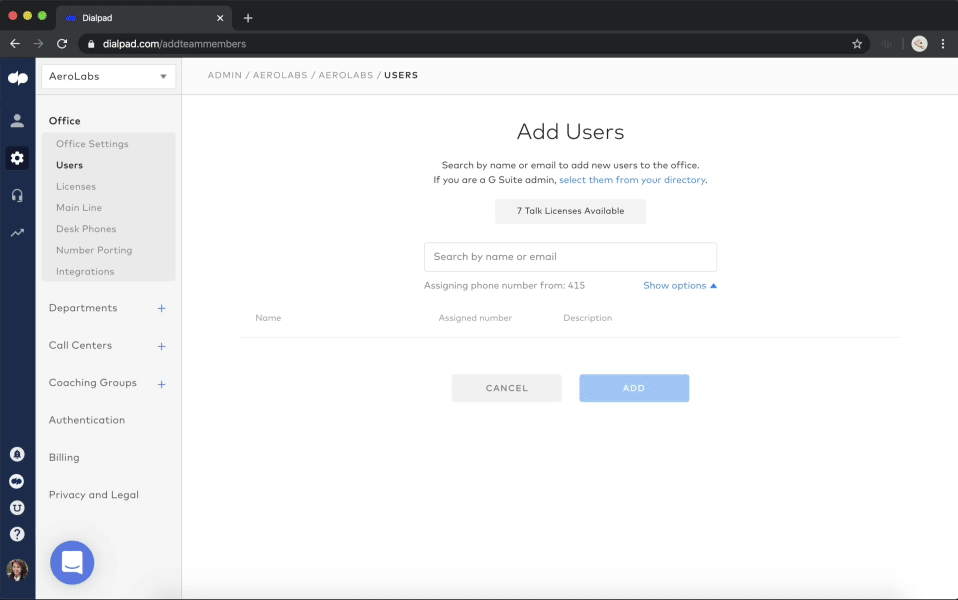Click the Dialpad logo icon in sidebar
The image size is (958, 600).
click(x=18, y=78)
